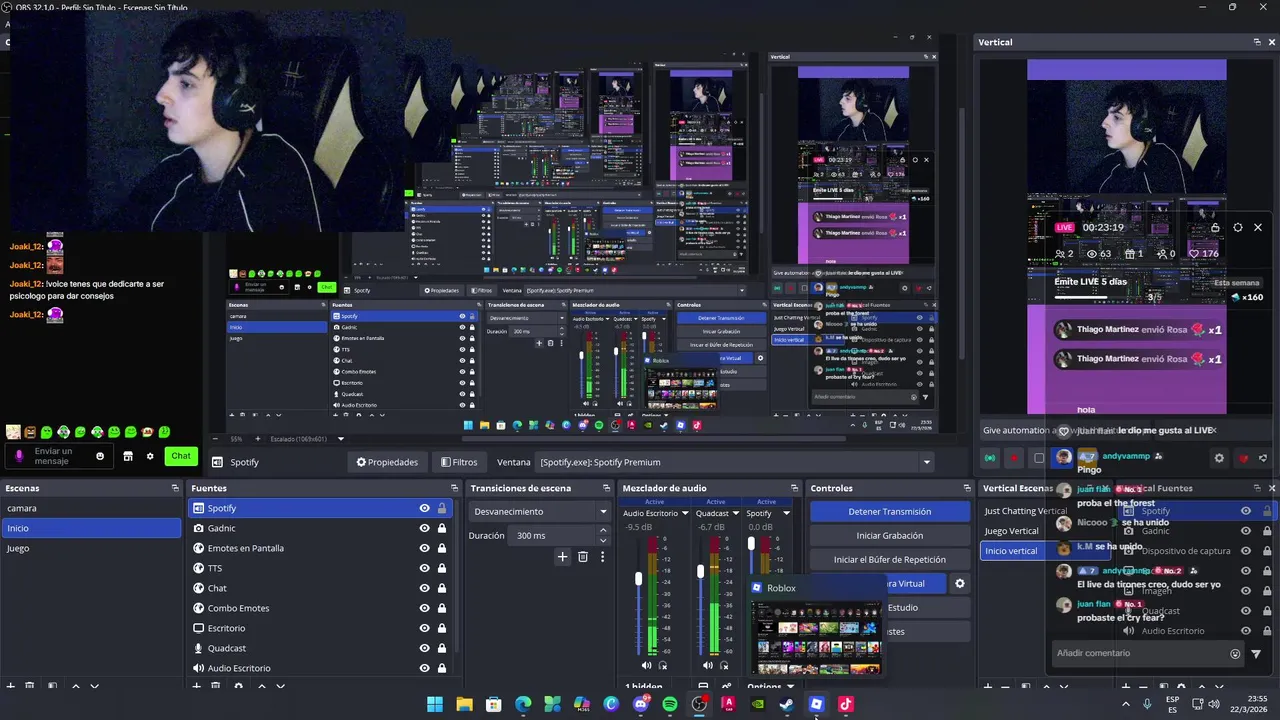The image size is (1280, 720).
Task: Hide the Spotify source in Fuentes
Action: [x=425, y=508]
